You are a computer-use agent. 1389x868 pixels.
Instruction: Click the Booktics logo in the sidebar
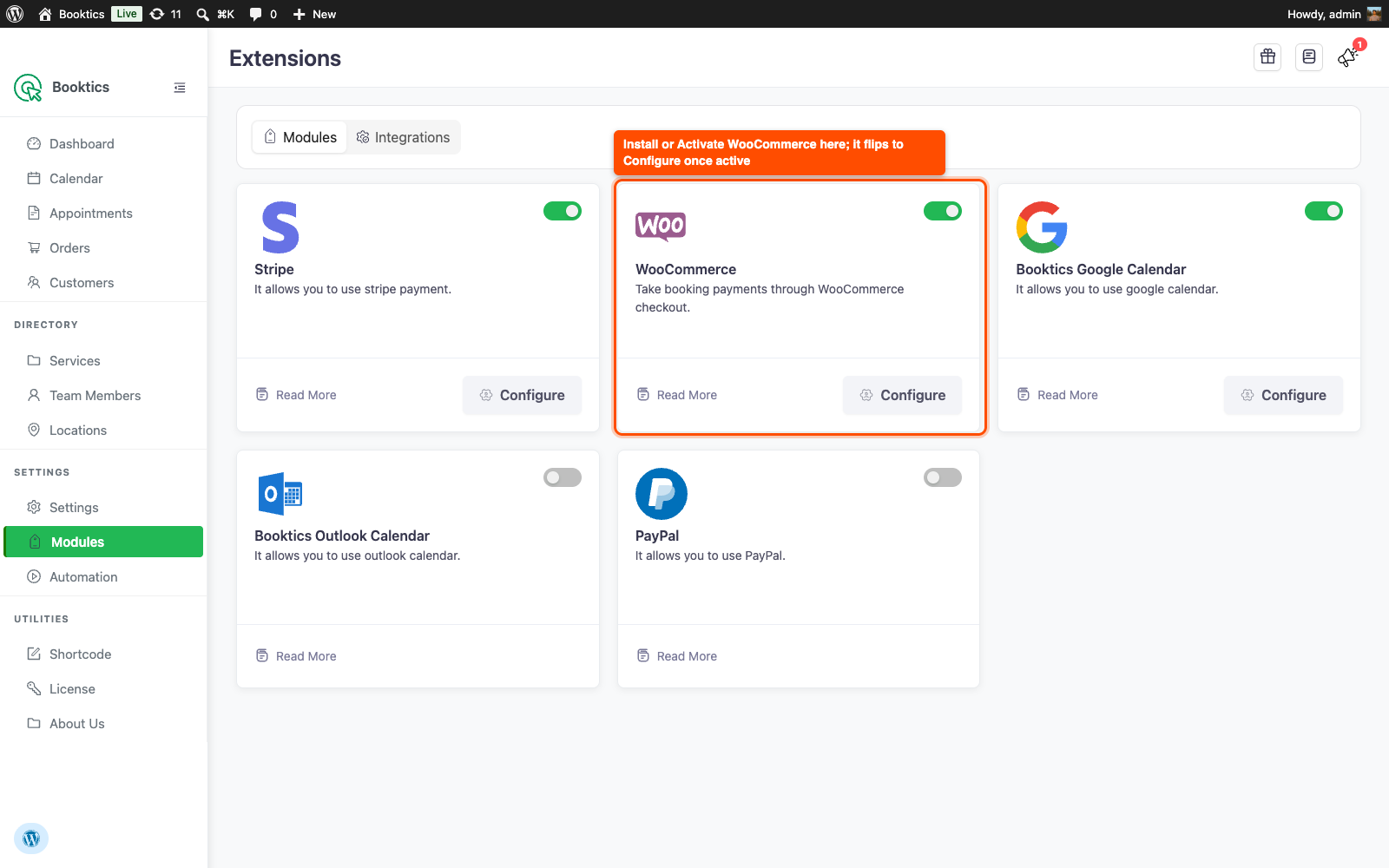(28, 87)
